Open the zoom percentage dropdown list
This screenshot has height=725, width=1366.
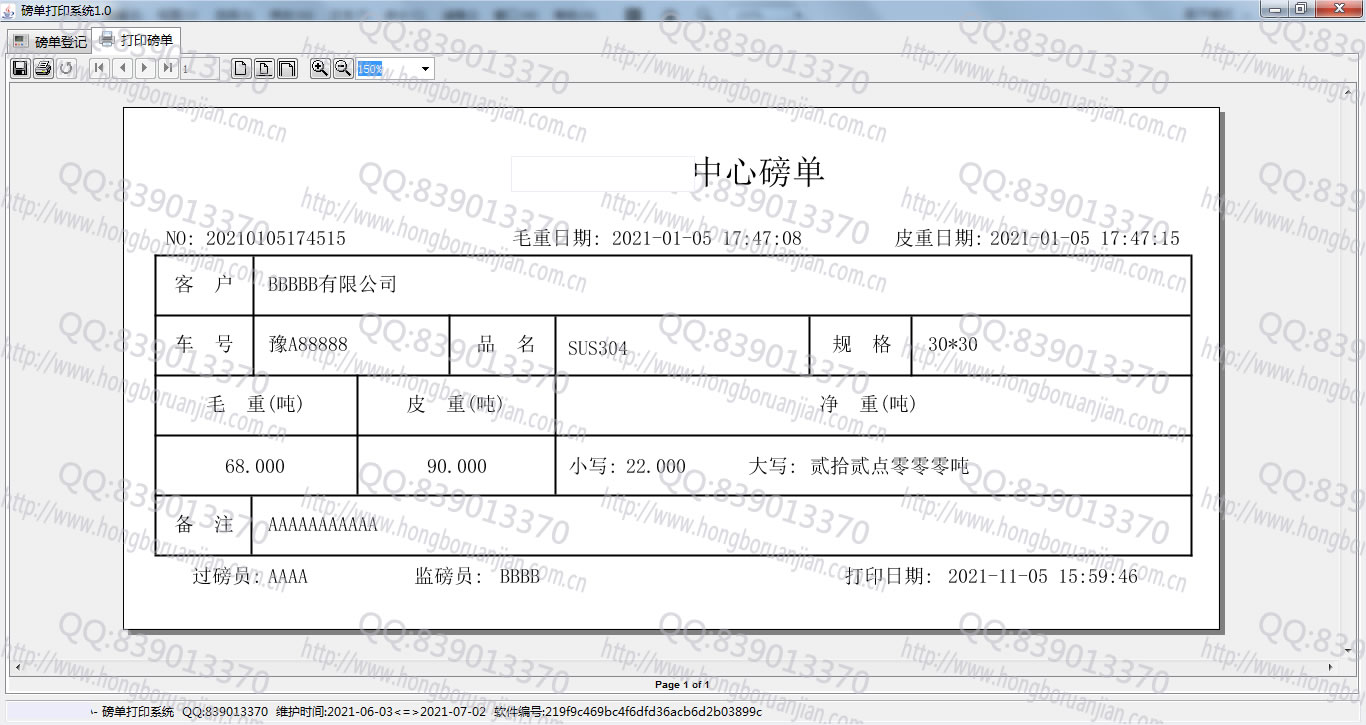(x=424, y=69)
